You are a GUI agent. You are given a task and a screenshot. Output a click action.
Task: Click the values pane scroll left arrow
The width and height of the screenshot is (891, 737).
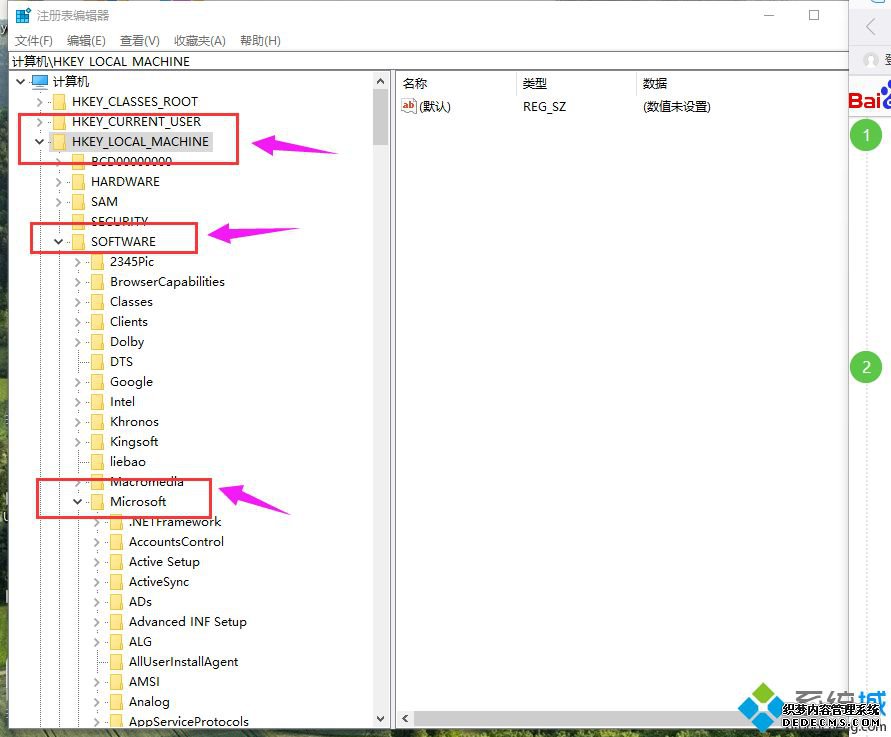tap(405, 718)
